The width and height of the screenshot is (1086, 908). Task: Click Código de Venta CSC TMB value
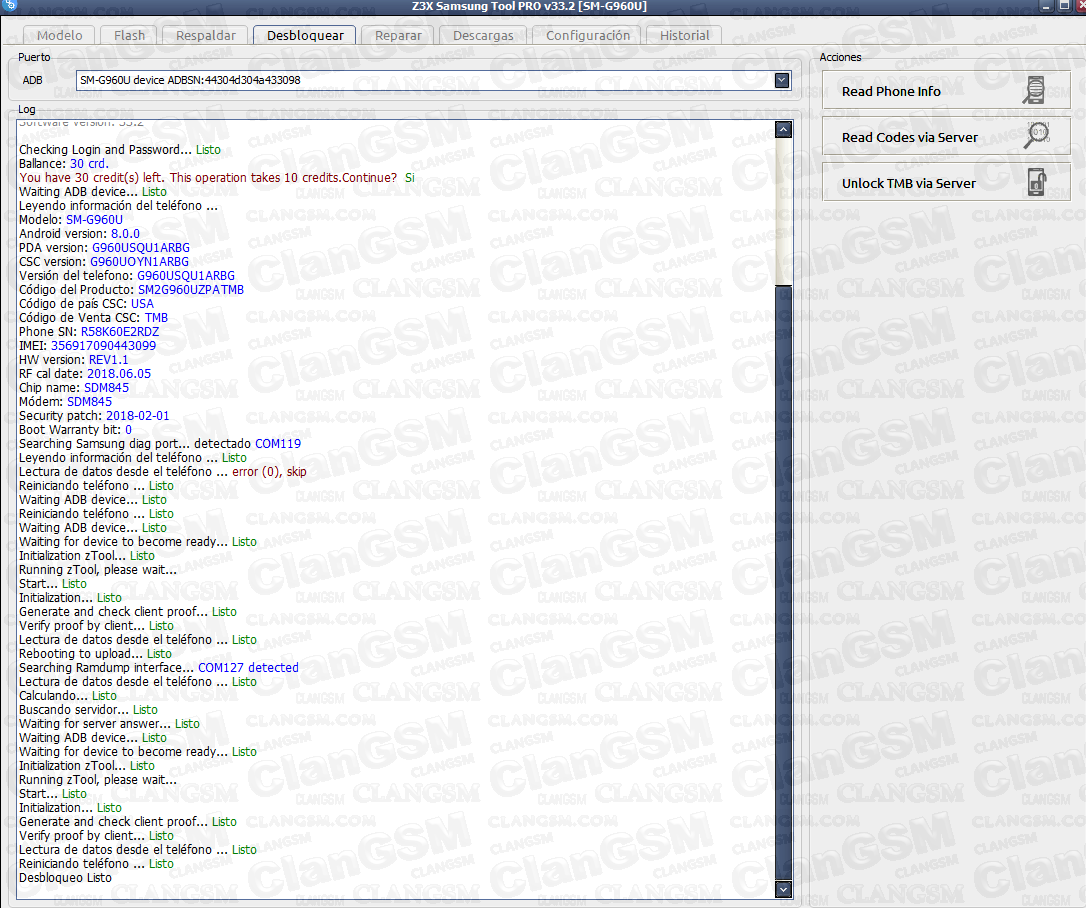pos(156,318)
